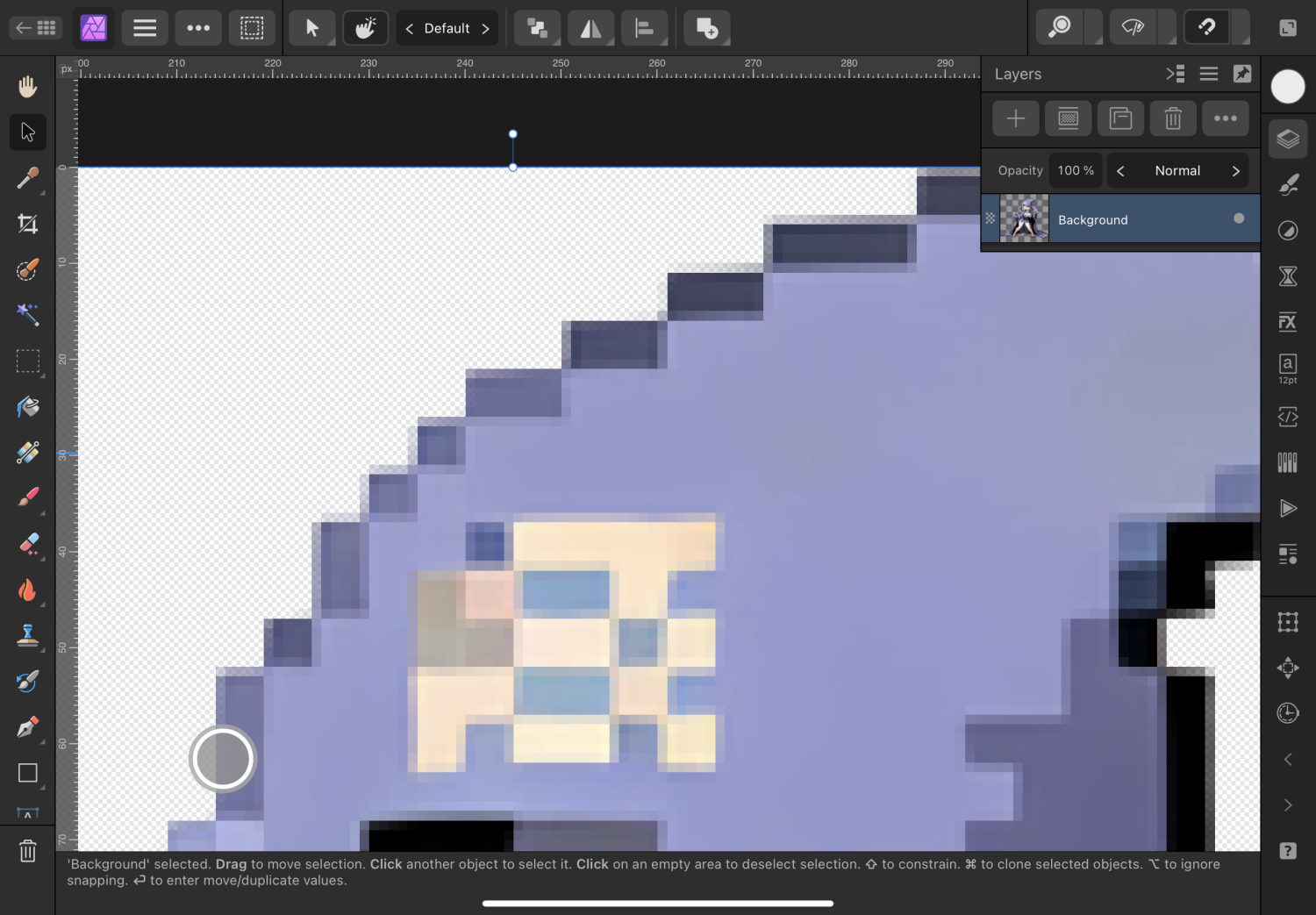Select the Crop tool in left toolbar
1316x915 pixels.
coord(28,224)
